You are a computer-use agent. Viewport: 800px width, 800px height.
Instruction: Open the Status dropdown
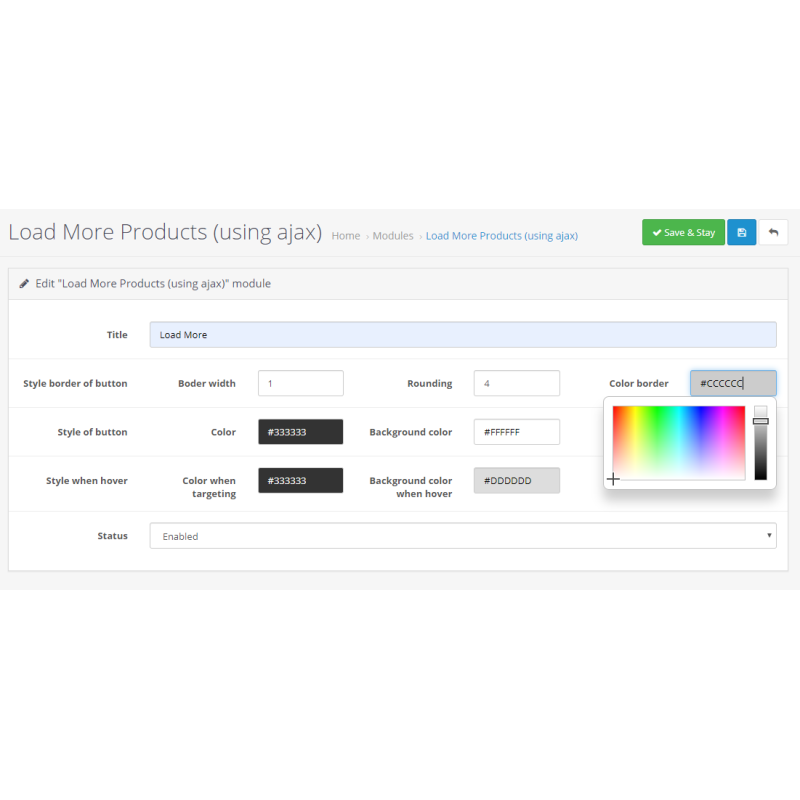tap(462, 536)
